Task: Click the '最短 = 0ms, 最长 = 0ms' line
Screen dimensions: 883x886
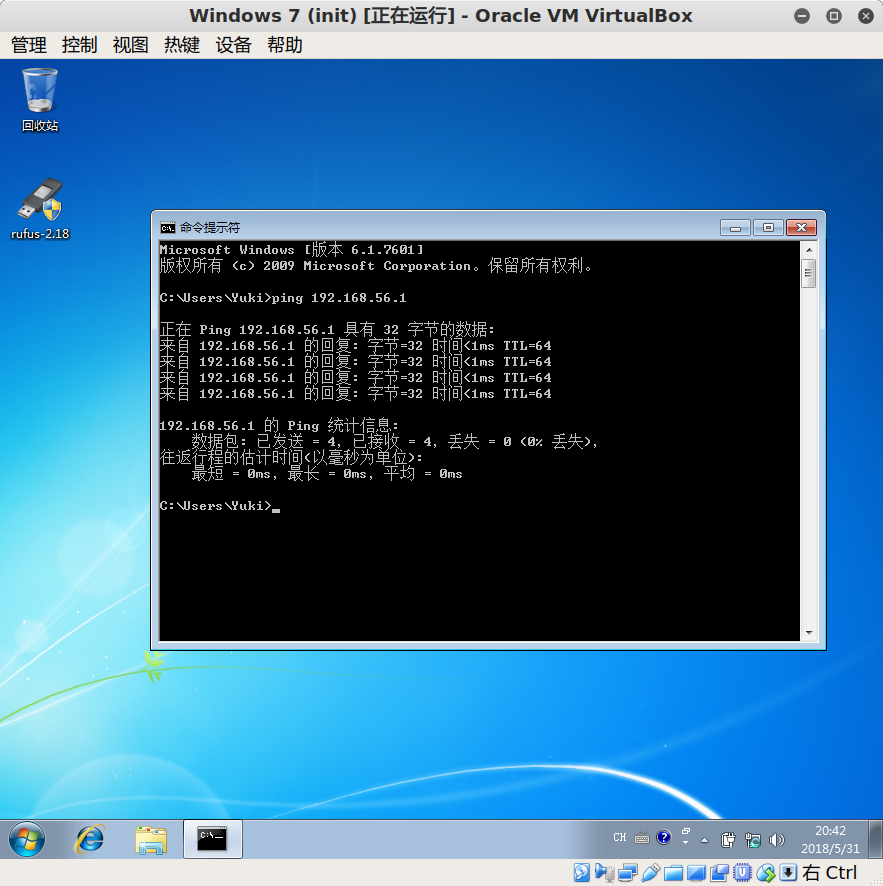Action: click(x=327, y=474)
